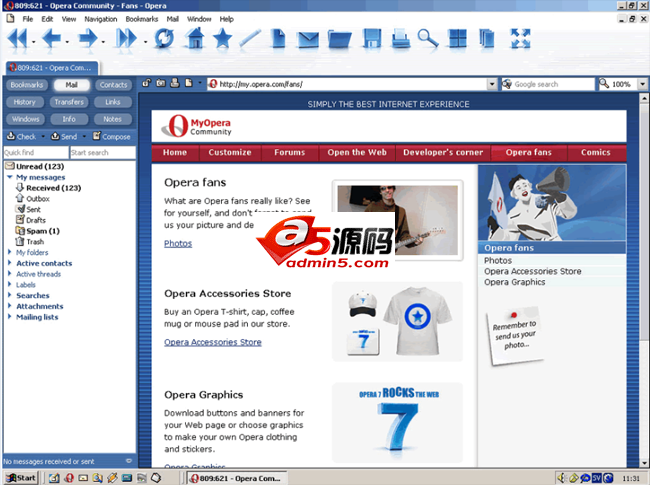Show the History panel
Viewport: 650px width, 485px height.
[x=24, y=102]
